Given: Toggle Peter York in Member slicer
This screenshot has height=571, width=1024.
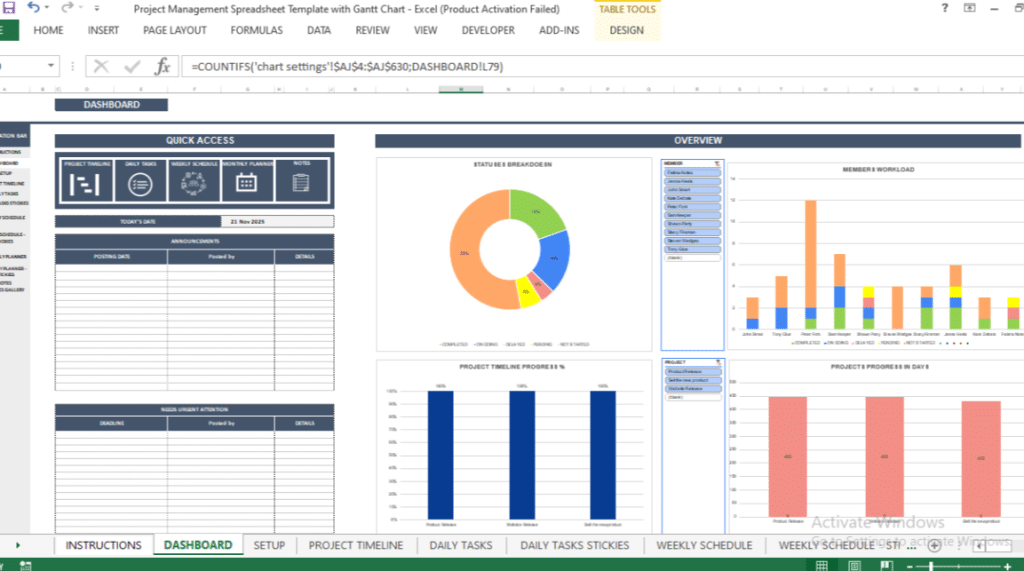Looking at the screenshot, I should point(693,206).
